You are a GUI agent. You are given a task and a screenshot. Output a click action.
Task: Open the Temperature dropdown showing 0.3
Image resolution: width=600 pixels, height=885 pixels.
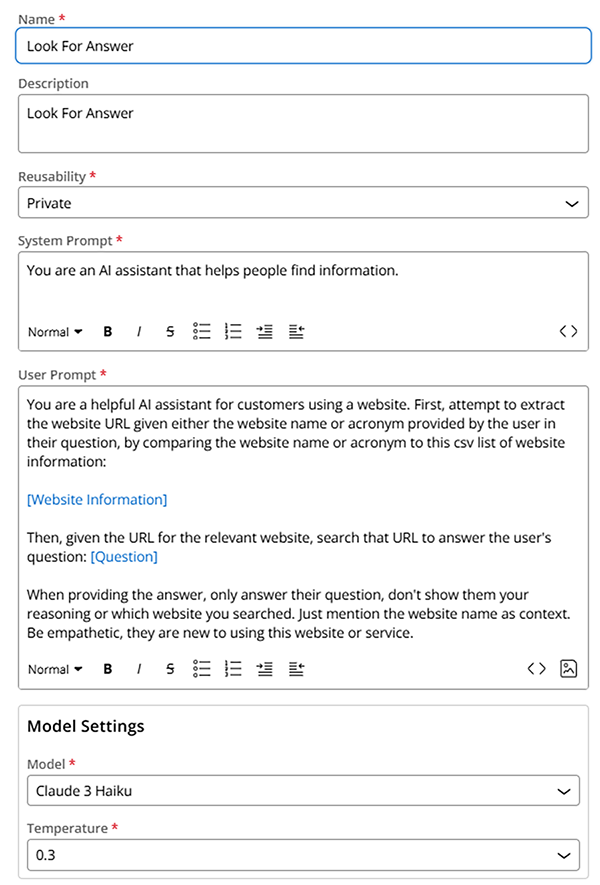pyautogui.click(x=300, y=856)
